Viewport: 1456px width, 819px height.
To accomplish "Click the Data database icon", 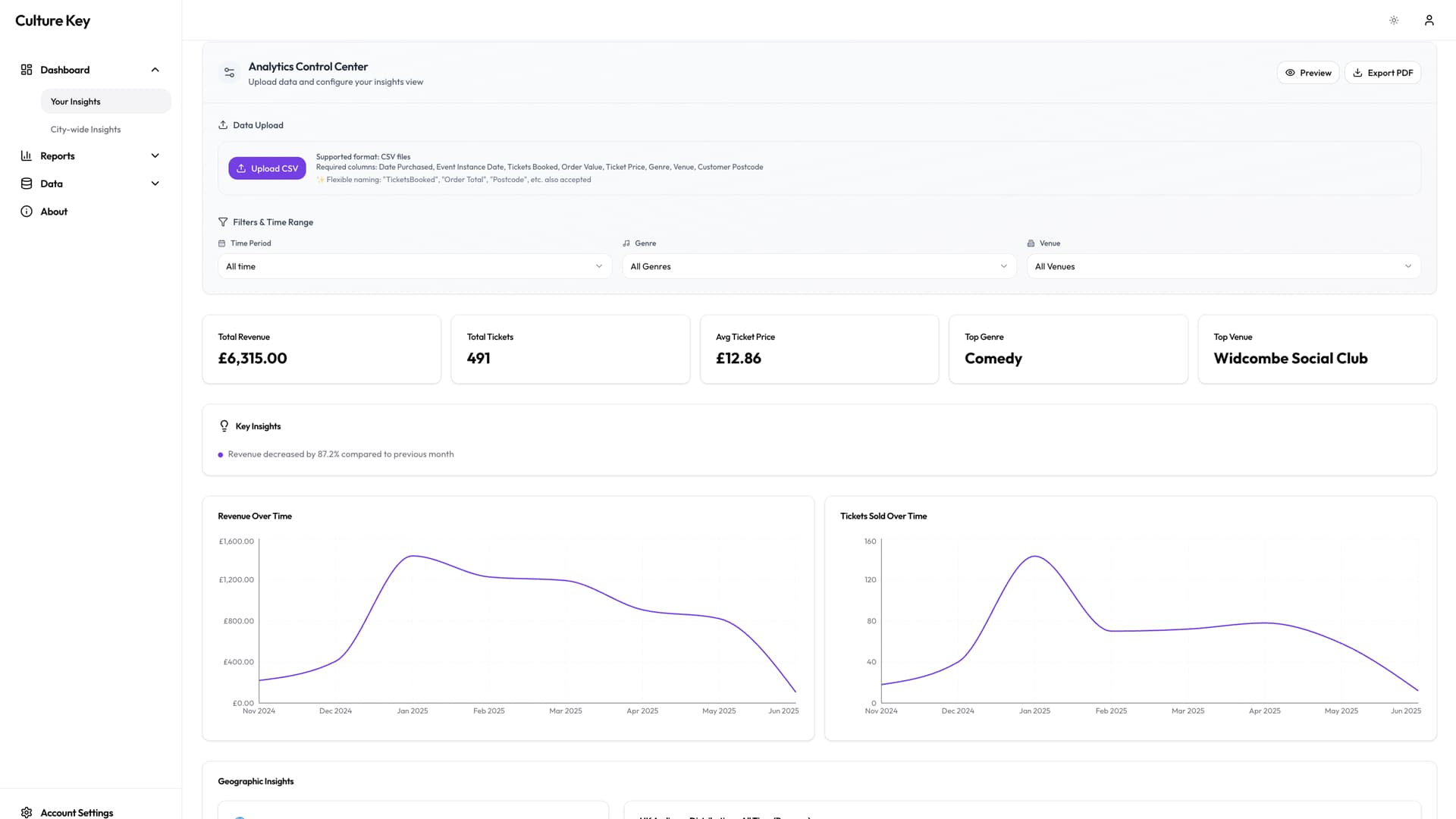I will 27,184.
